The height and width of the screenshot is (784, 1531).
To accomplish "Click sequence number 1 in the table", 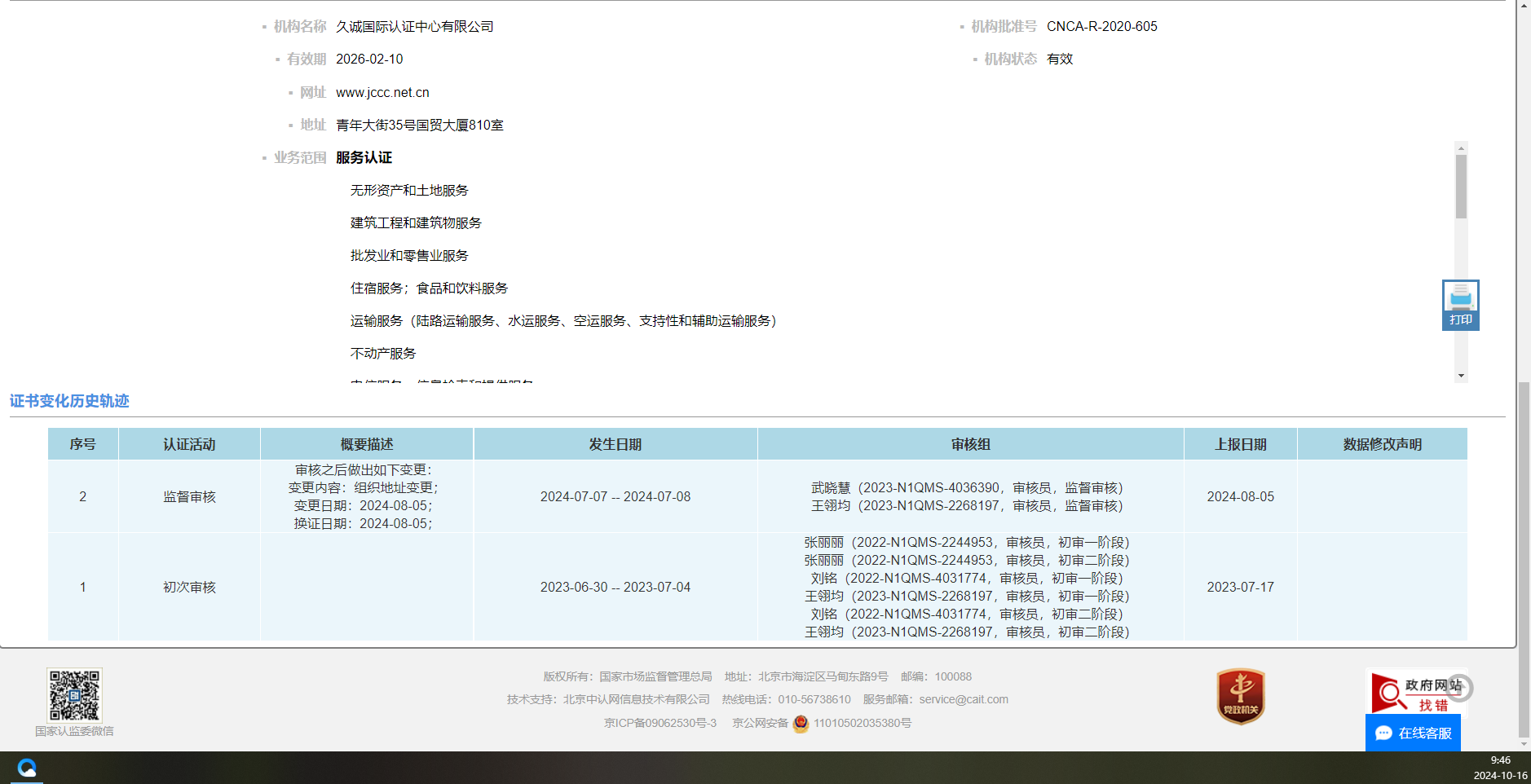I will (83, 587).
